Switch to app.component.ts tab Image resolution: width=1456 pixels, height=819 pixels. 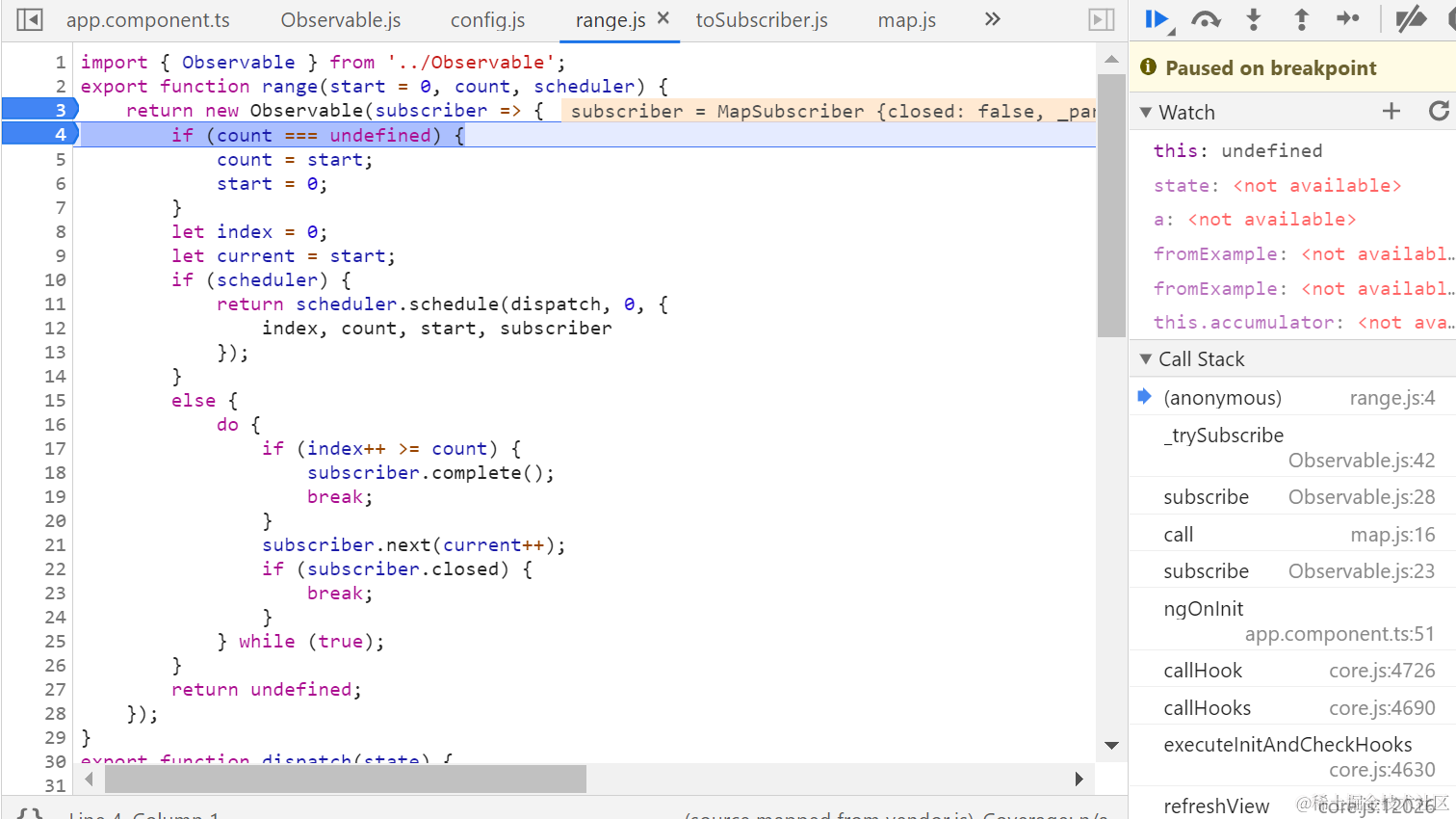click(x=148, y=20)
